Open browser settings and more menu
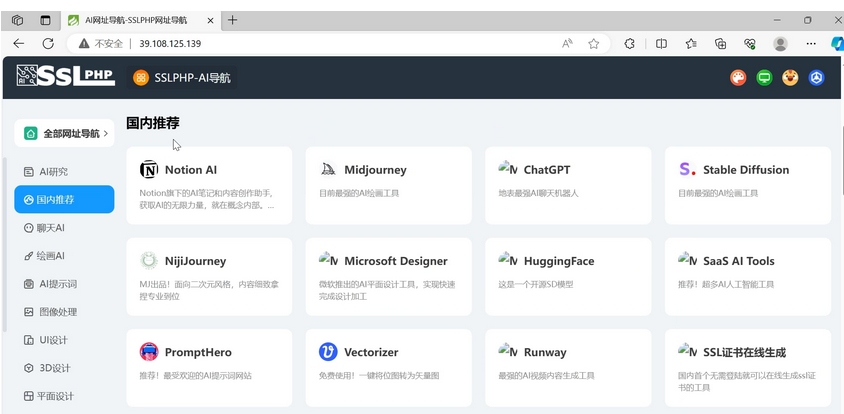Image resolution: width=844 pixels, height=414 pixels. tap(811, 44)
